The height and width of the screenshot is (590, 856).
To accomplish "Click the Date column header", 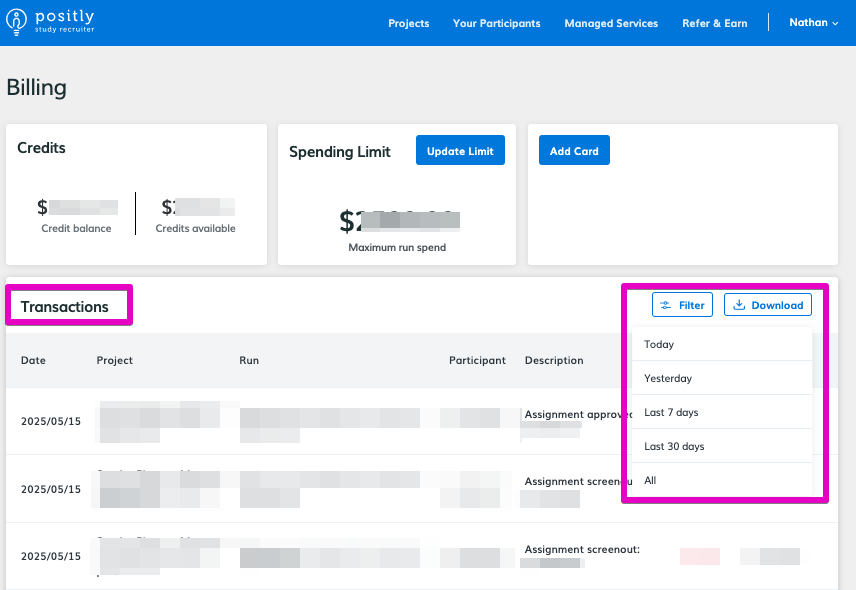I will [x=33, y=360].
